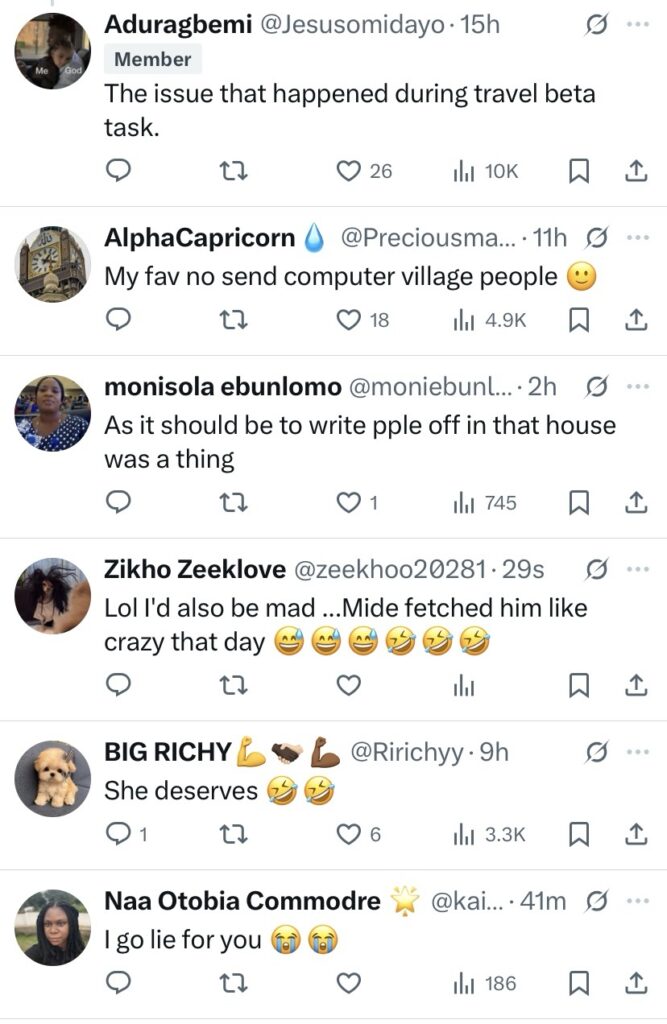Viewport: 667px width, 1024px height.
Task: Retweet AlphaCapricorn's post
Action: coord(233,320)
